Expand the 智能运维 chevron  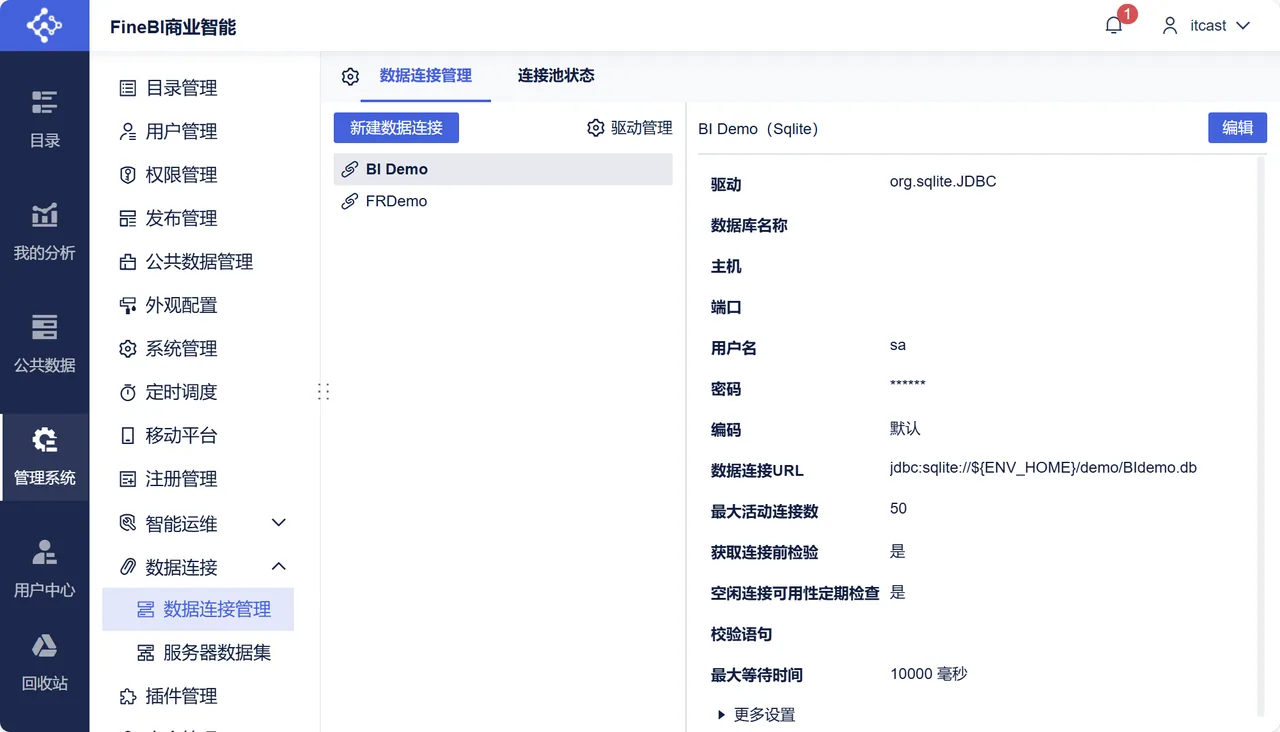pyautogui.click(x=279, y=523)
